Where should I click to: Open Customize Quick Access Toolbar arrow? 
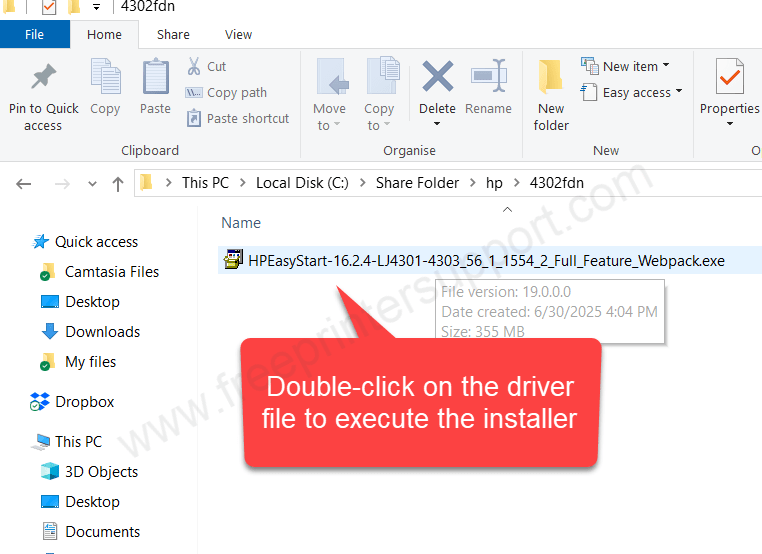point(97,7)
